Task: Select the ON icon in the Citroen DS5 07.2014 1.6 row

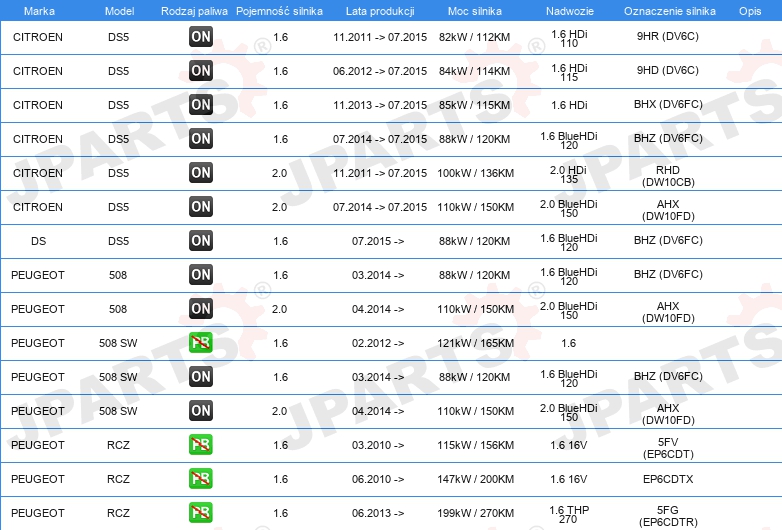Action: (201, 139)
